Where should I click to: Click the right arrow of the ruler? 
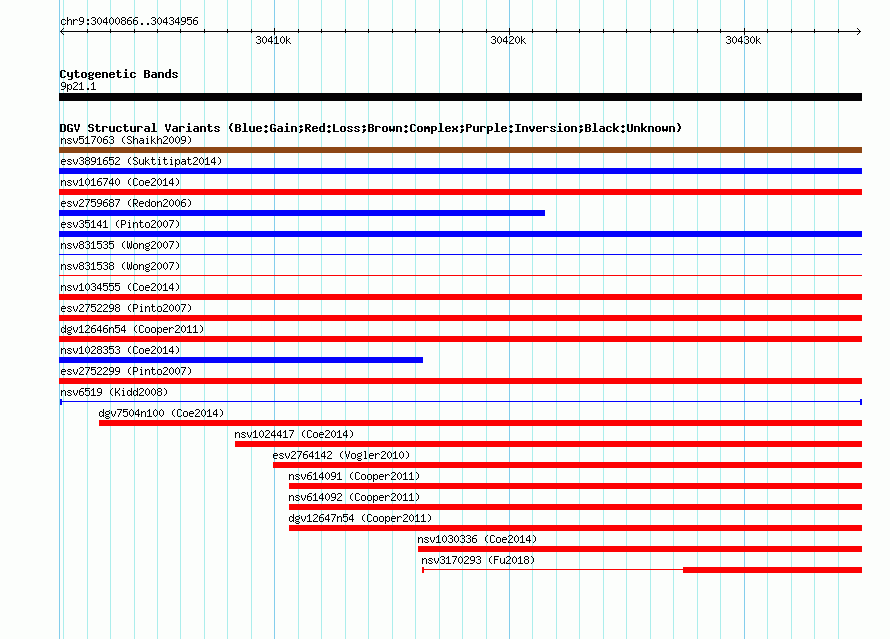[859, 31]
